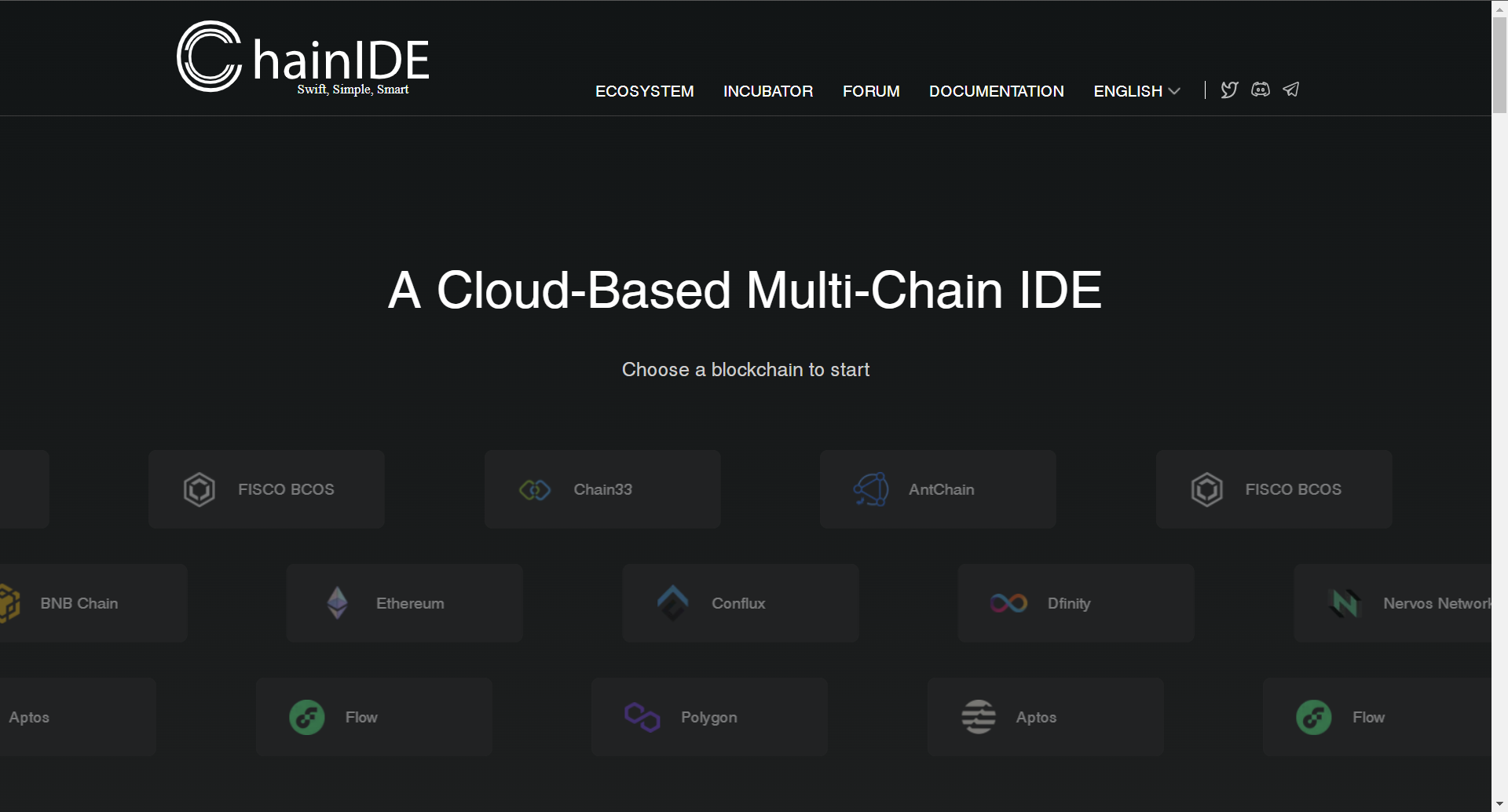Click FISCO BCOS hexagon icon right of AntChain
The height and width of the screenshot is (812, 1508).
[1207, 489]
